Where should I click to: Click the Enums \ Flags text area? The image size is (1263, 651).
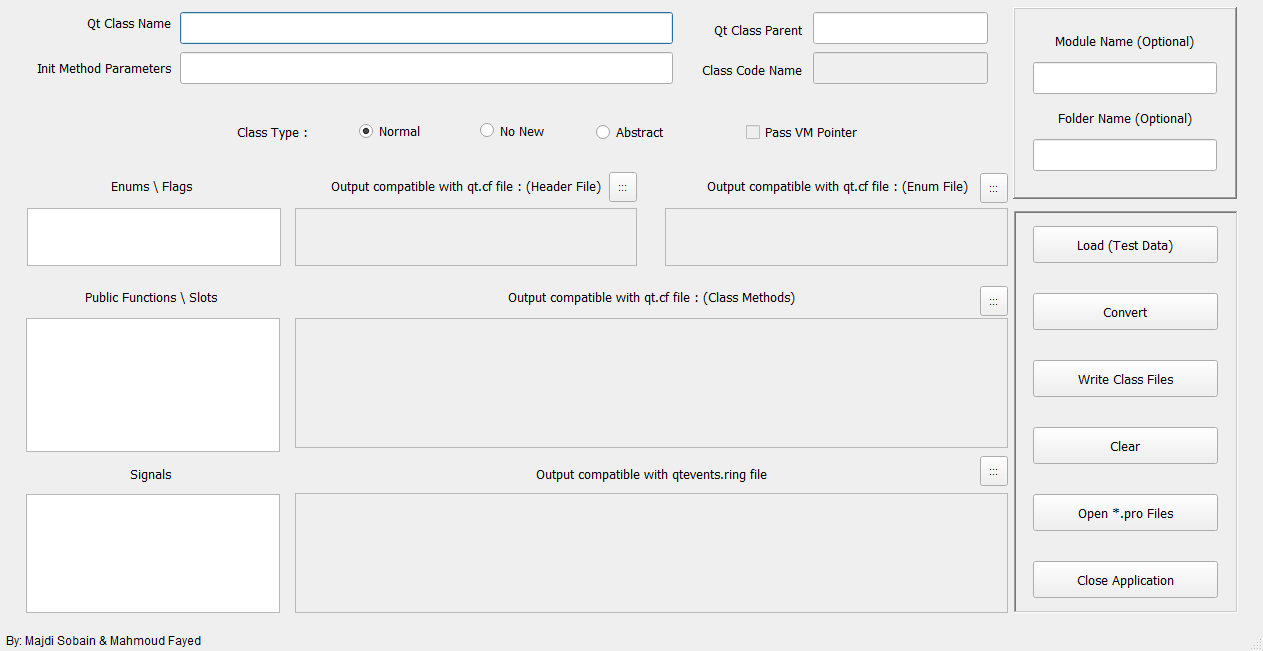coord(153,236)
